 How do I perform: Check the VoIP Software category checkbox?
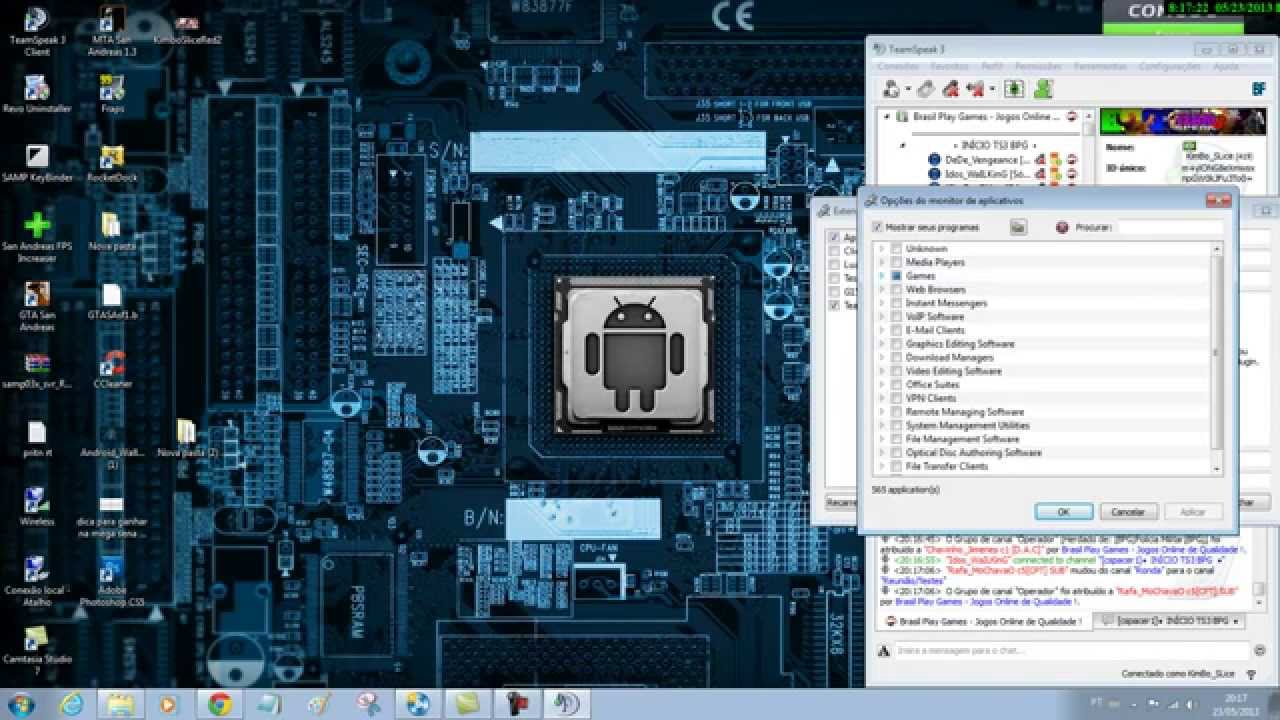tap(896, 316)
